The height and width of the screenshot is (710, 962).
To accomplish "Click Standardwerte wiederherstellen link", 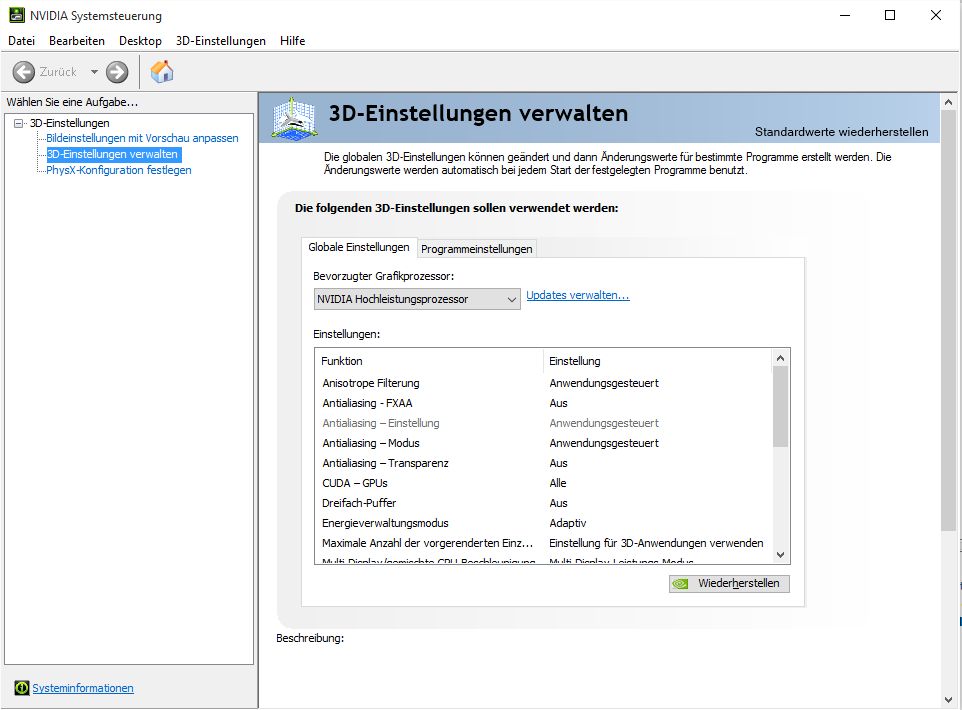I will (841, 132).
